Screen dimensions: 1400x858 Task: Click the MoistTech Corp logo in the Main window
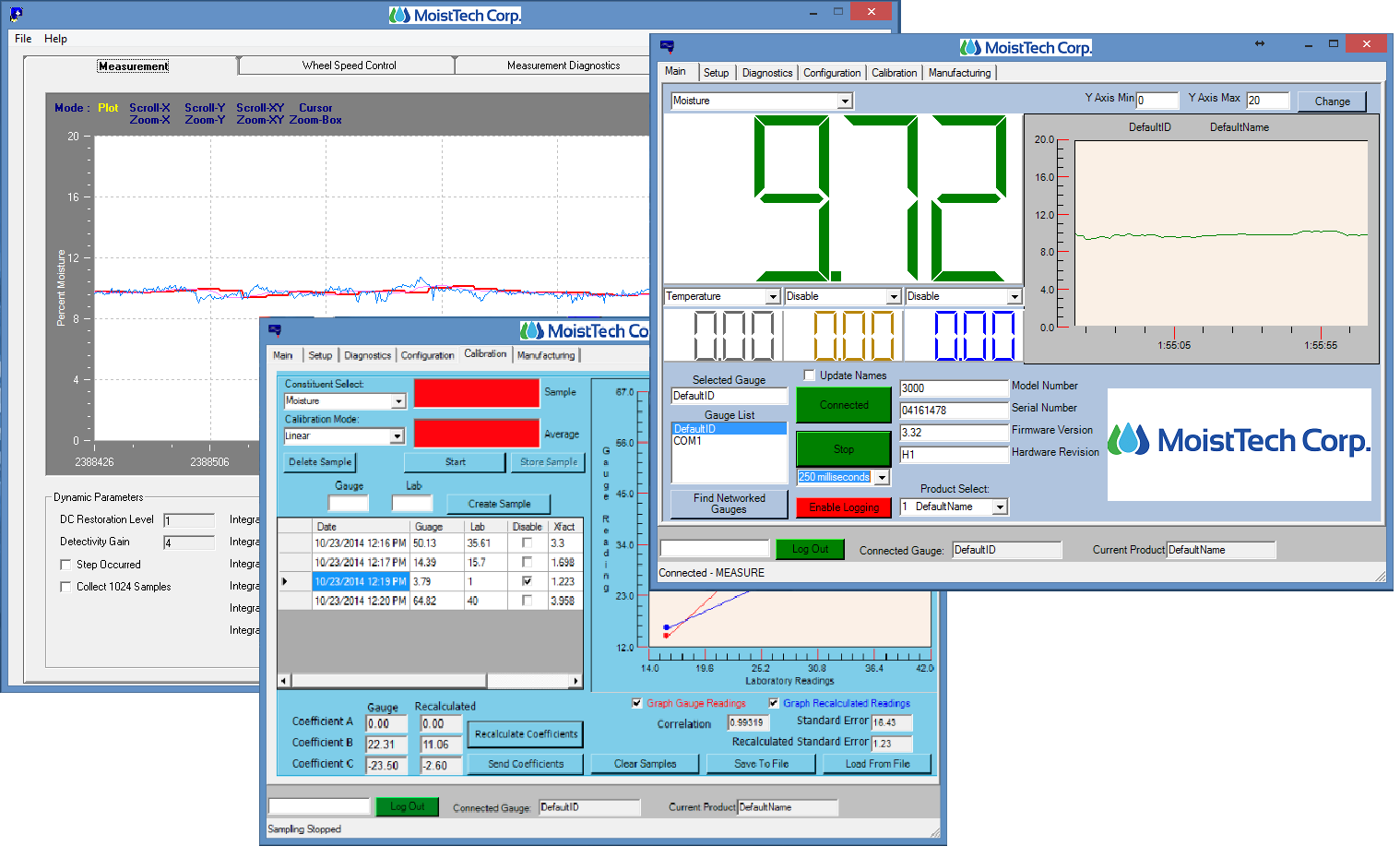[1239, 440]
